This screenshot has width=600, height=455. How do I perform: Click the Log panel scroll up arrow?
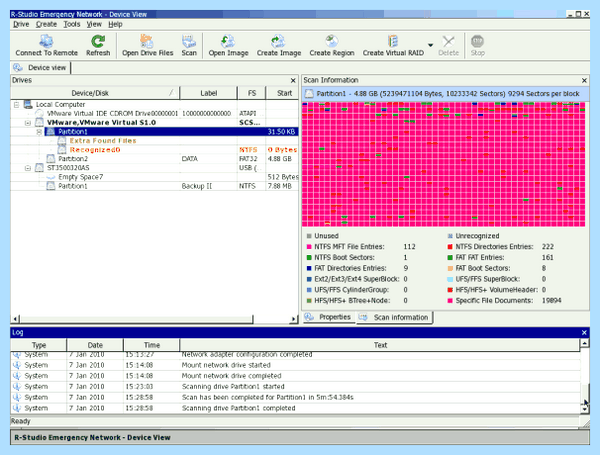584,343
